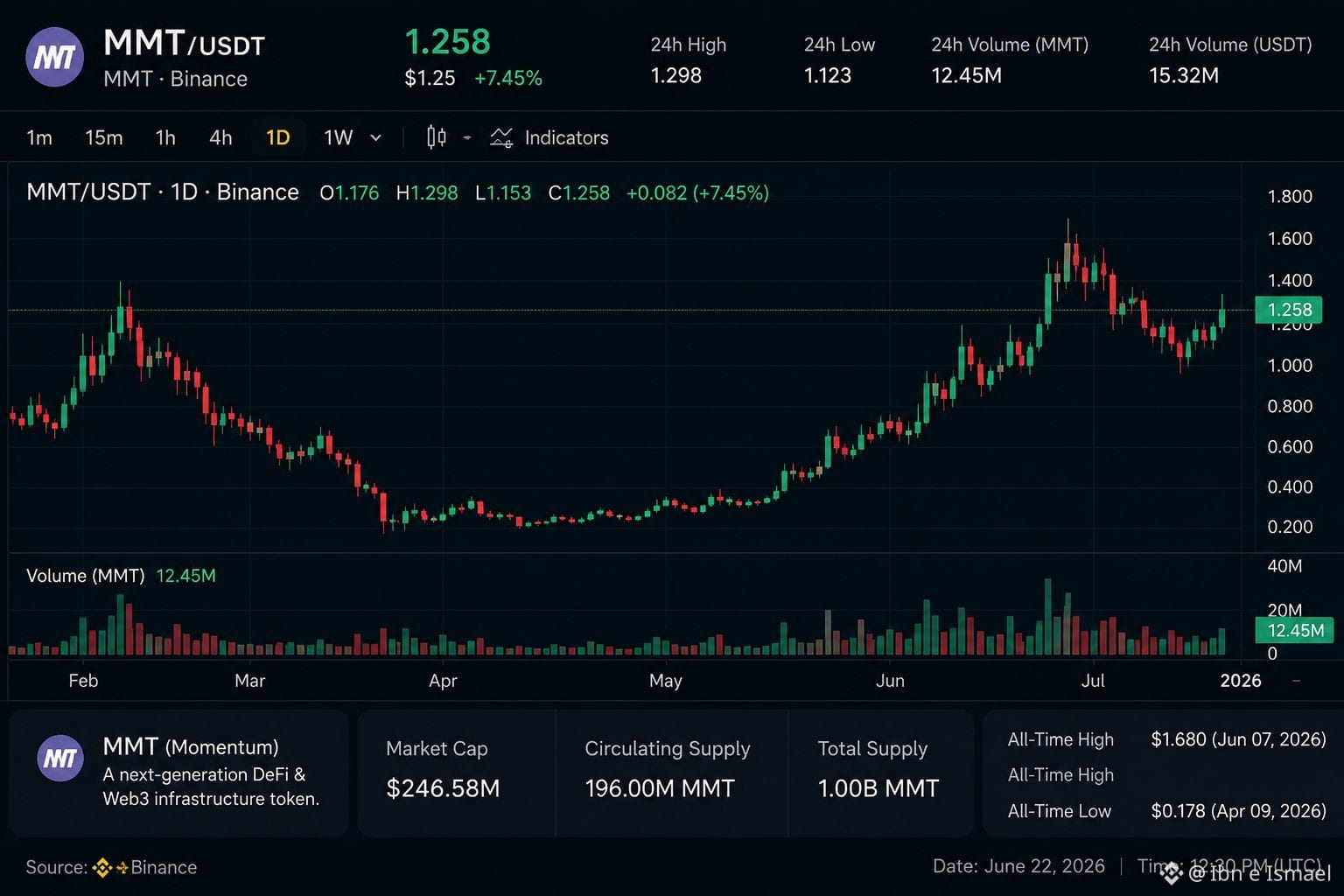Click the Binance source link
Viewport: 1344px width, 896px height.
coord(164,867)
